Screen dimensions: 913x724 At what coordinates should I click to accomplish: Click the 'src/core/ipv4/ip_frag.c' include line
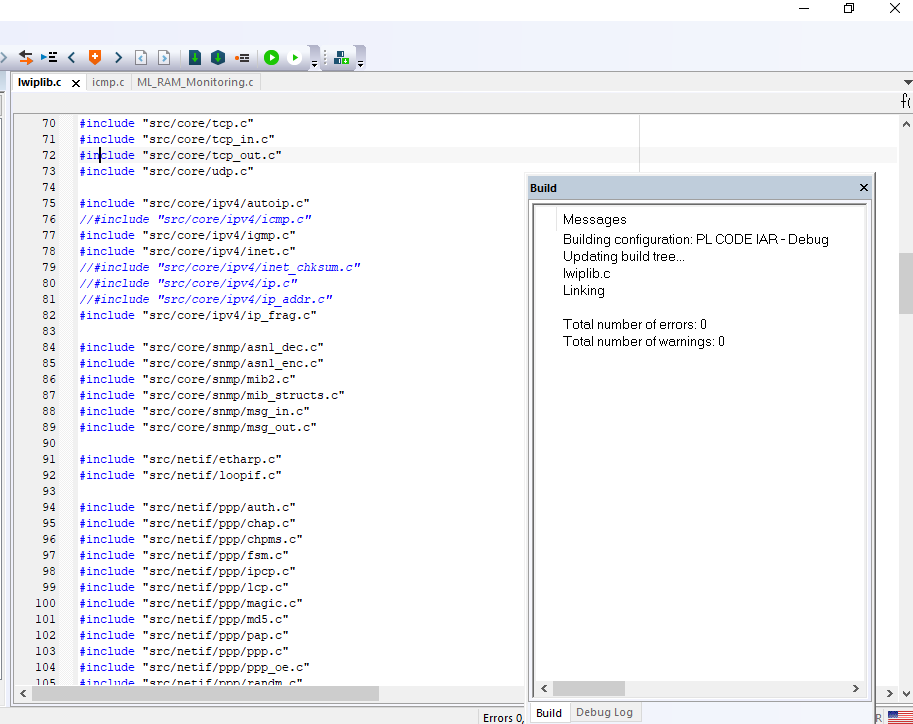[198, 315]
